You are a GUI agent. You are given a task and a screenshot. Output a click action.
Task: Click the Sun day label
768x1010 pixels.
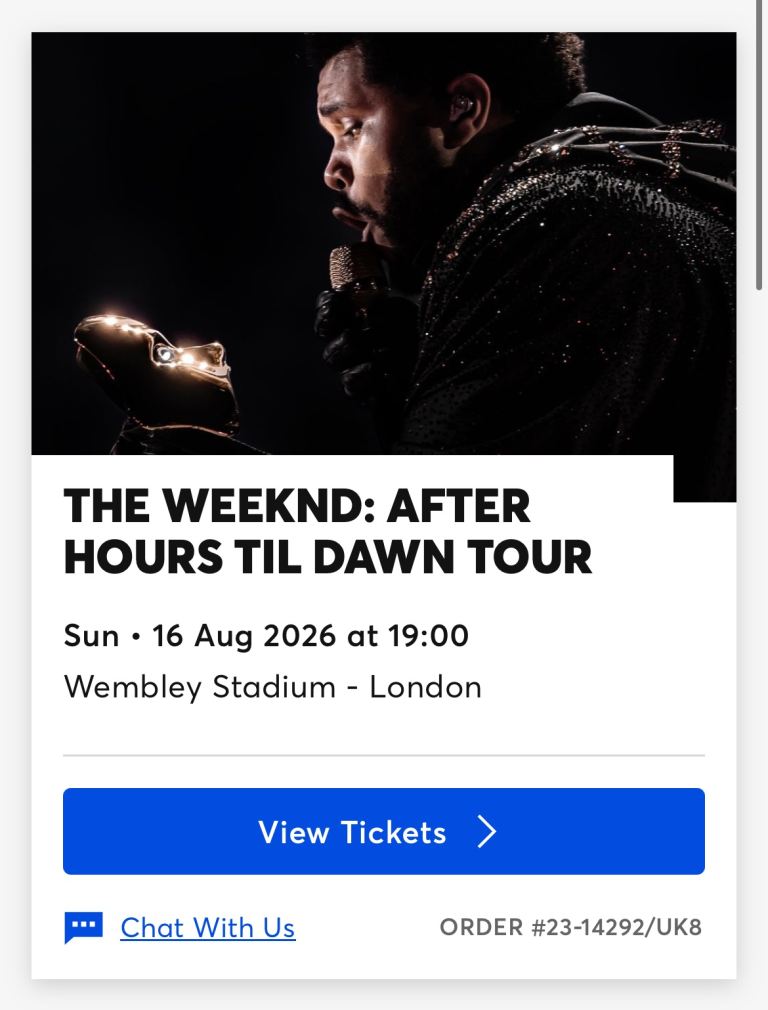click(91, 636)
